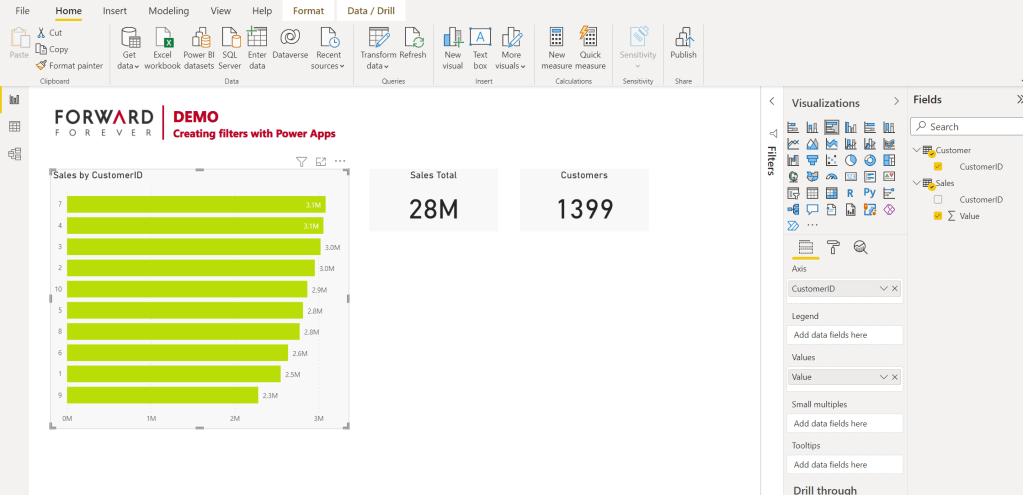Switch to the Data / Drill tab

tap(370, 10)
